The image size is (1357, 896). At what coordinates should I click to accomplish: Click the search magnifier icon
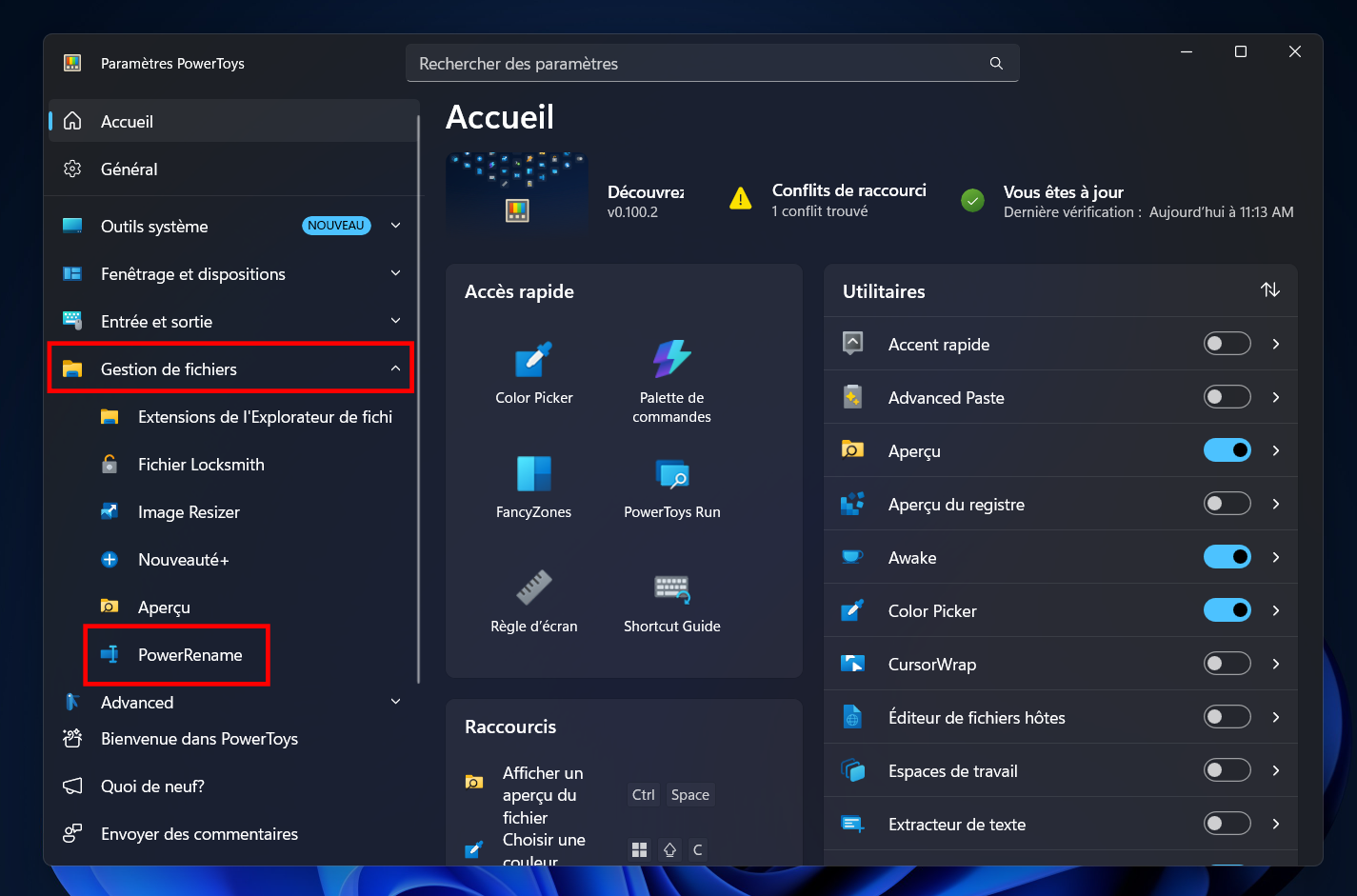click(x=996, y=64)
